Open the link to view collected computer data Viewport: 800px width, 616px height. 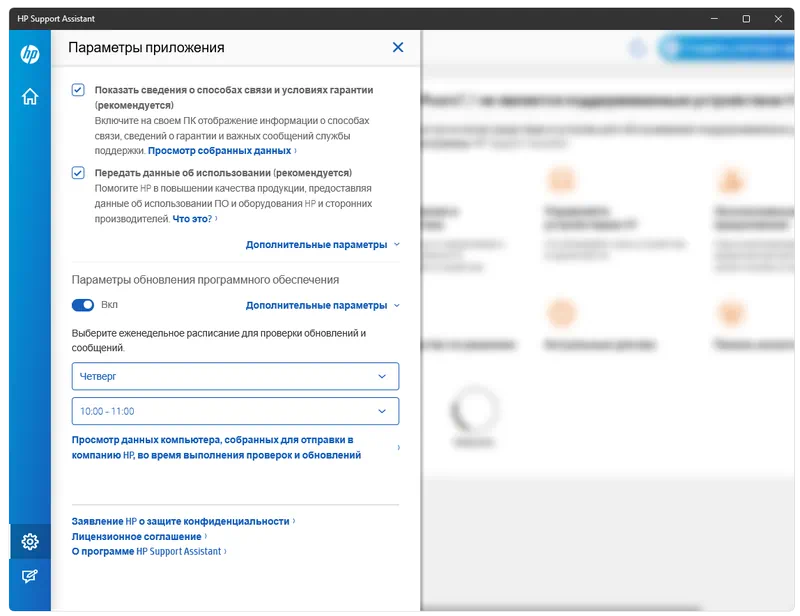(216, 447)
